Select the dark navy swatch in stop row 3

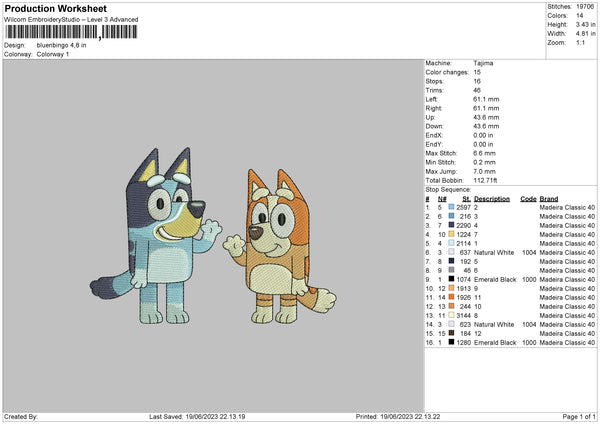[451, 225]
